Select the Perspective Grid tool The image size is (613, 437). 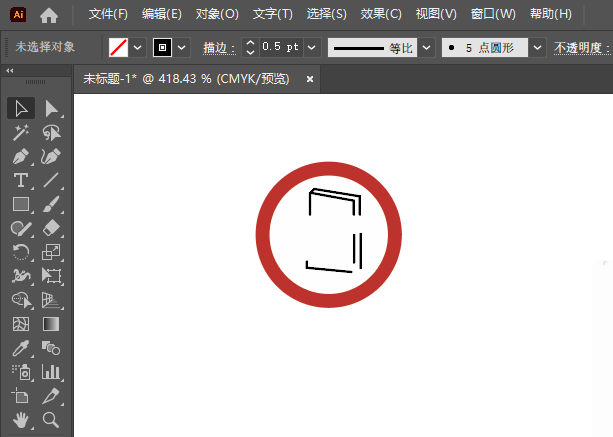pyautogui.click(x=51, y=300)
